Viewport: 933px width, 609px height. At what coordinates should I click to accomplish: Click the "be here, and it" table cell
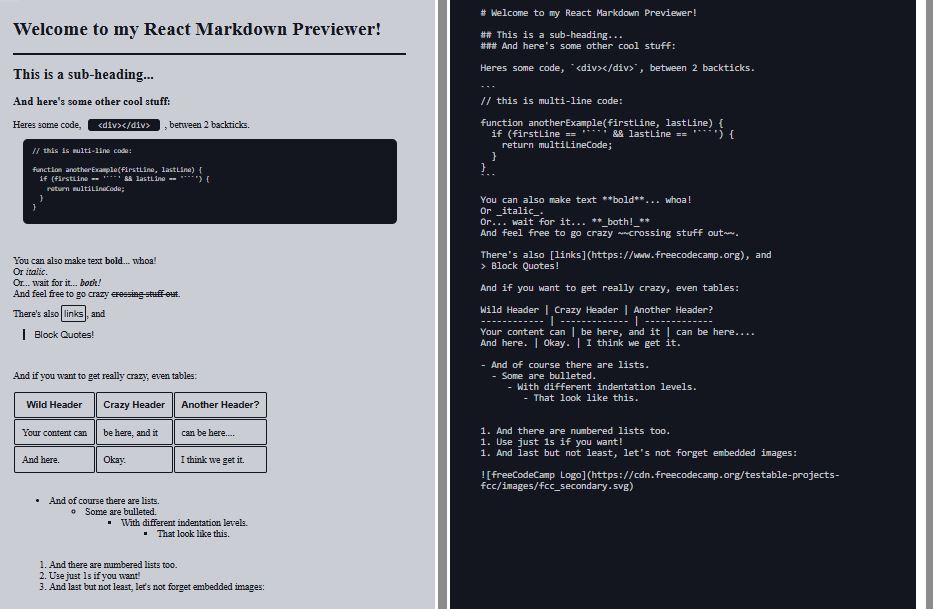coord(134,433)
